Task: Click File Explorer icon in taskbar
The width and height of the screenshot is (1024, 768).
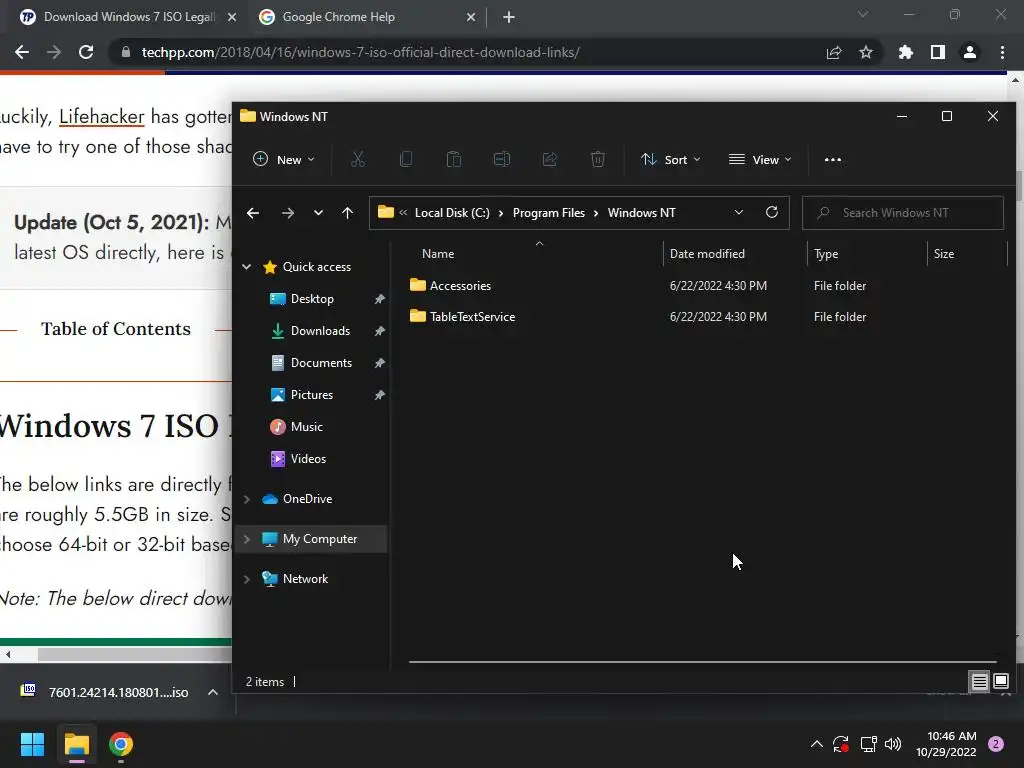Action: pyautogui.click(x=77, y=744)
